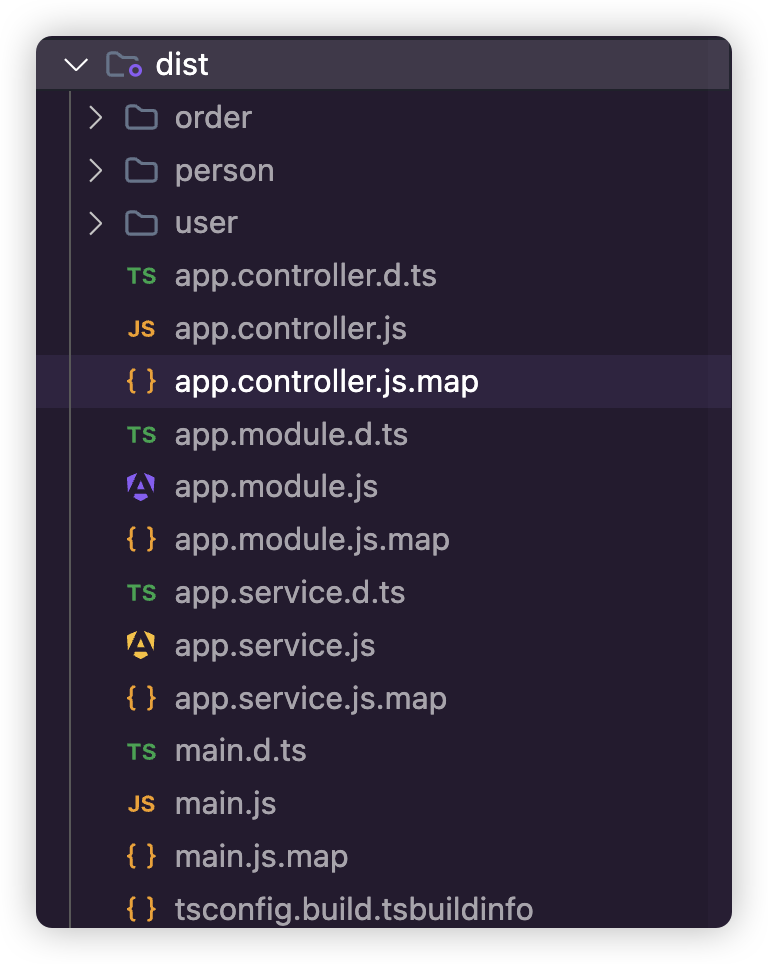Open app.module.js.map file
768x964 pixels.
pos(312,540)
